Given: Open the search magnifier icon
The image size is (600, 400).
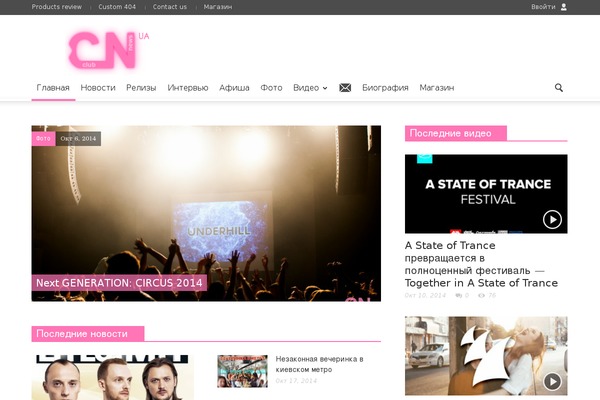Looking at the screenshot, I should tap(559, 88).
